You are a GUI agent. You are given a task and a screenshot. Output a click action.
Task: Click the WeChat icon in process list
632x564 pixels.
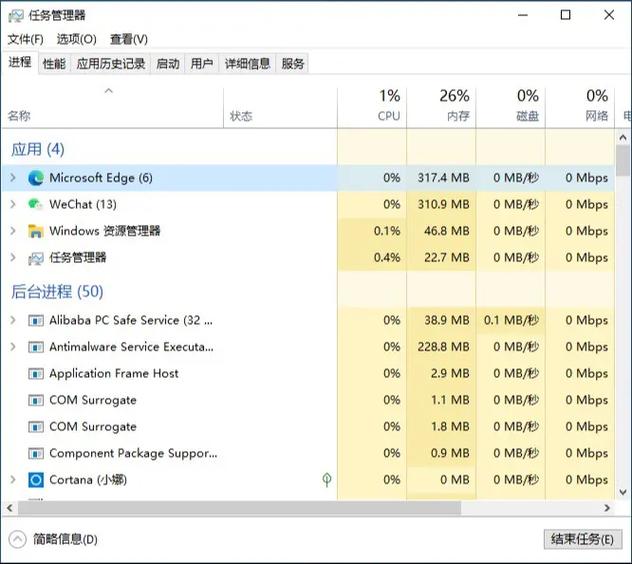click(36, 204)
